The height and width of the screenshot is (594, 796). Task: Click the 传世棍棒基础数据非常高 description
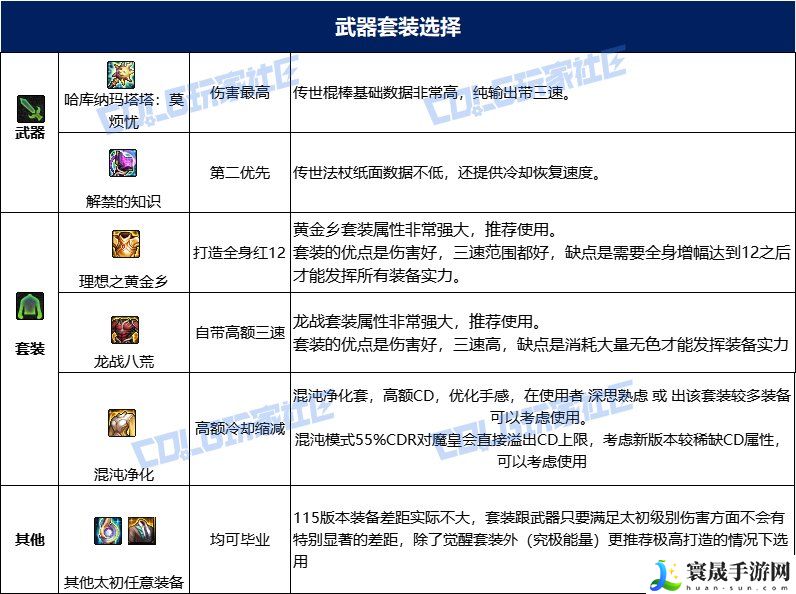(x=433, y=93)
